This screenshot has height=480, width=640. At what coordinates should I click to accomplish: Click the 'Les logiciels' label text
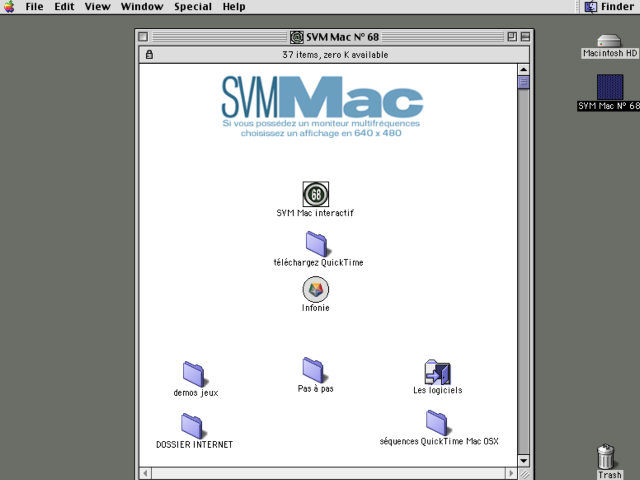pyautogui.click(x=438, y=390)
